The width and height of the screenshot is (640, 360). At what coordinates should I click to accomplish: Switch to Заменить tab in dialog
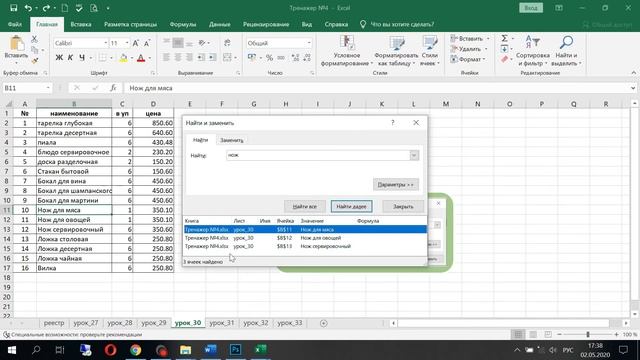231,140
